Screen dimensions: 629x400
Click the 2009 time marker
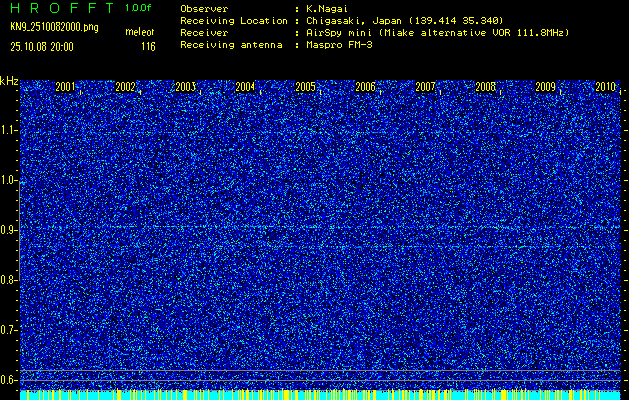545,87
